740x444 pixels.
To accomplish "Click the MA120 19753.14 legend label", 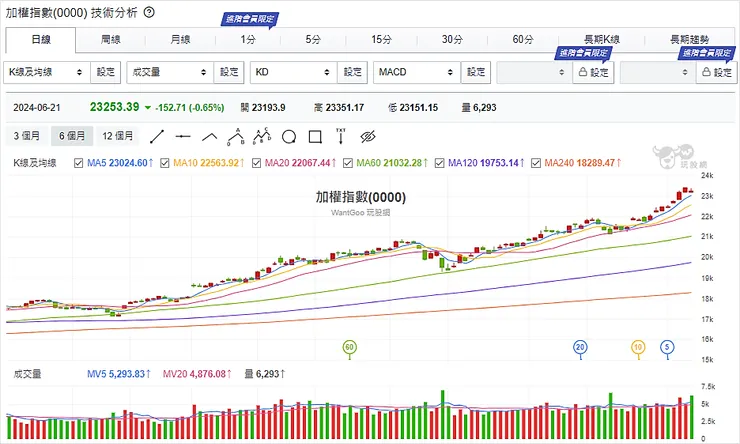I will 487,163.
